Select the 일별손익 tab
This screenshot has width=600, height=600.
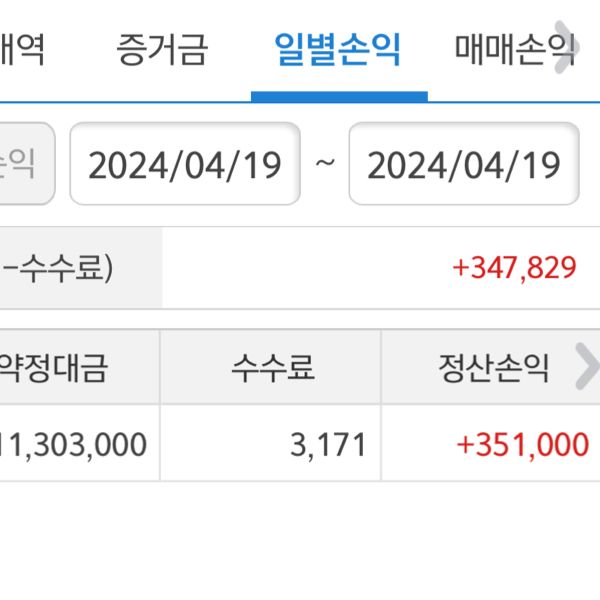pos(338,50)
